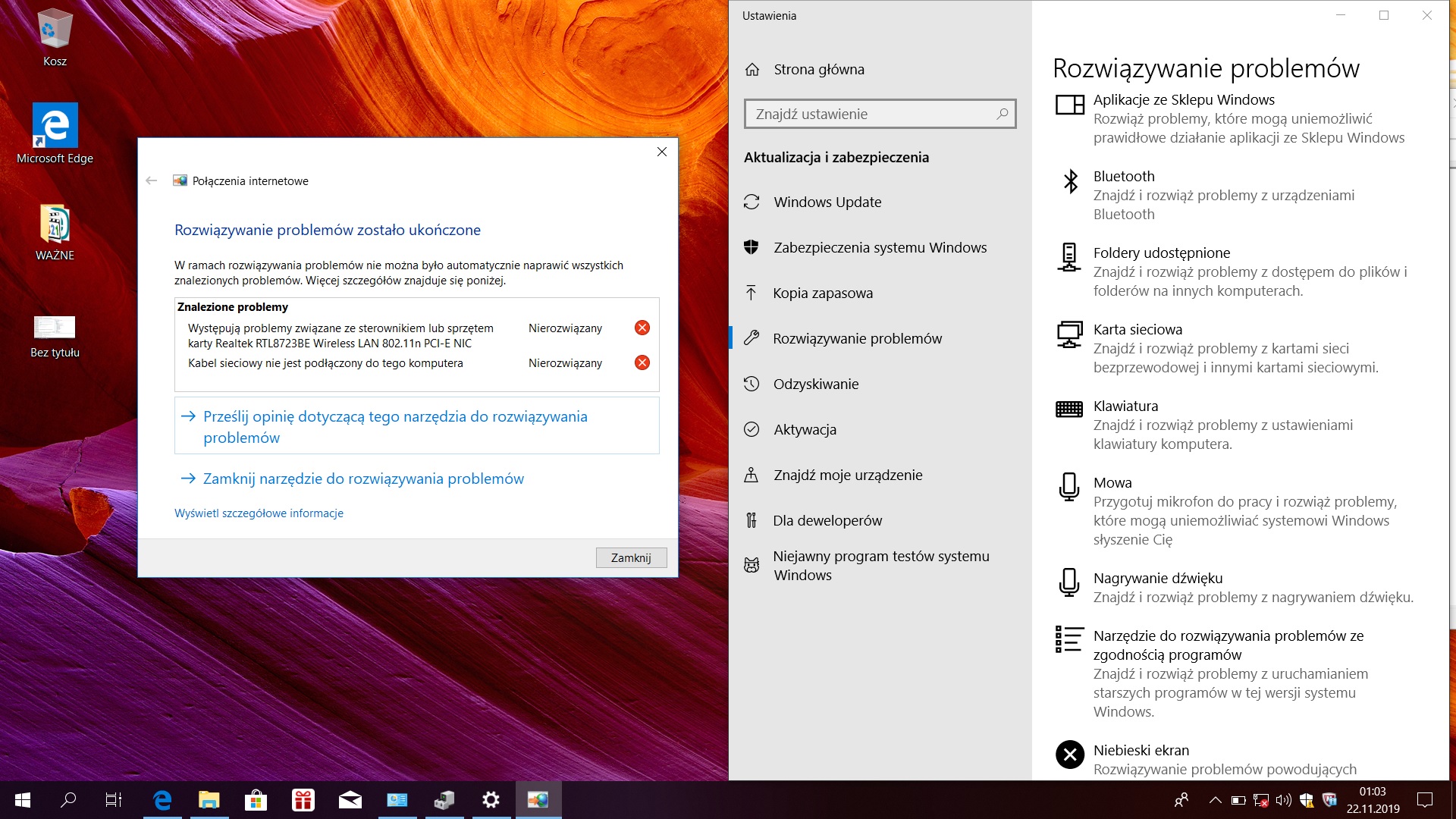Select Zabezpieczenia systemu Windows in sidebar
The height and width of the screenshot is (819, 1456).
[x=880, y=247]
